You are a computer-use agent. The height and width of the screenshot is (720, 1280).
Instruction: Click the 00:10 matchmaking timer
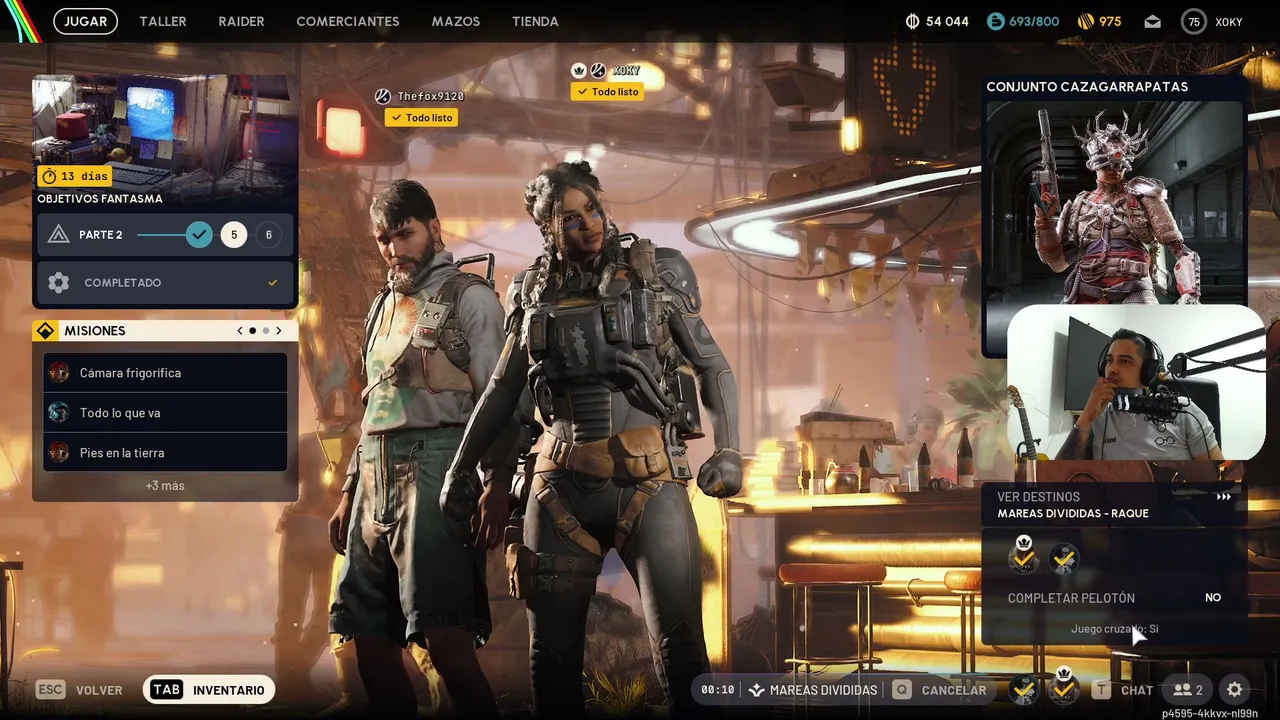pyautogui.click(x=718, y=690)
